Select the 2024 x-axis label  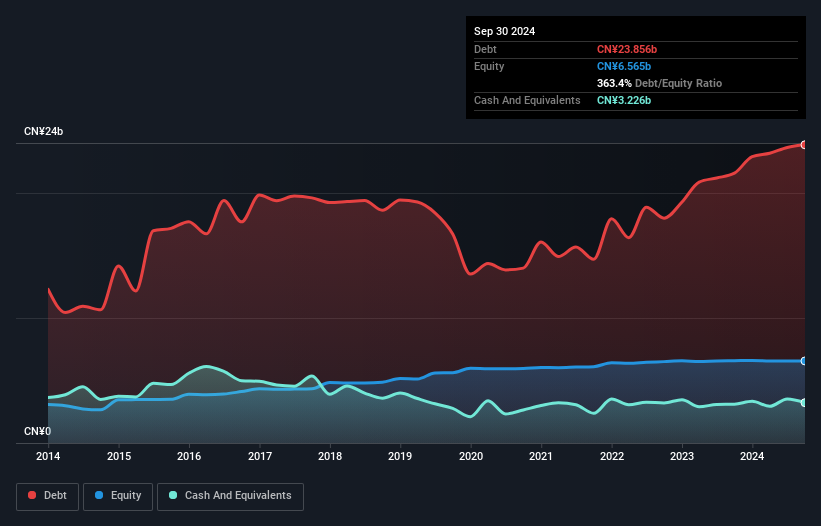(752, 456)
